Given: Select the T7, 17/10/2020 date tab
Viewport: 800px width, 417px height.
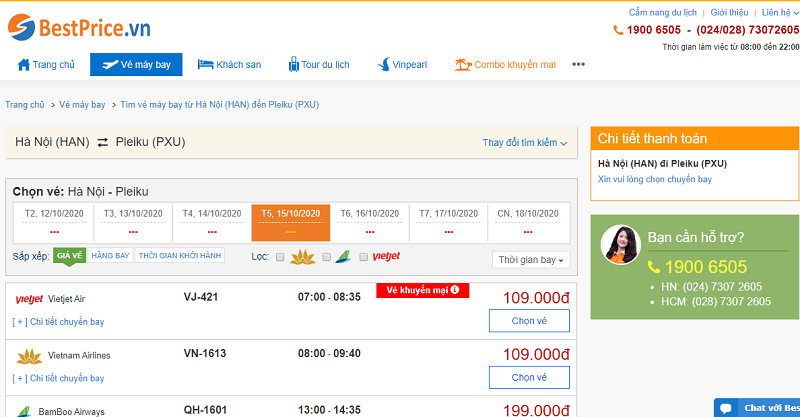Looking at the screenshot, I should point(448,223).
